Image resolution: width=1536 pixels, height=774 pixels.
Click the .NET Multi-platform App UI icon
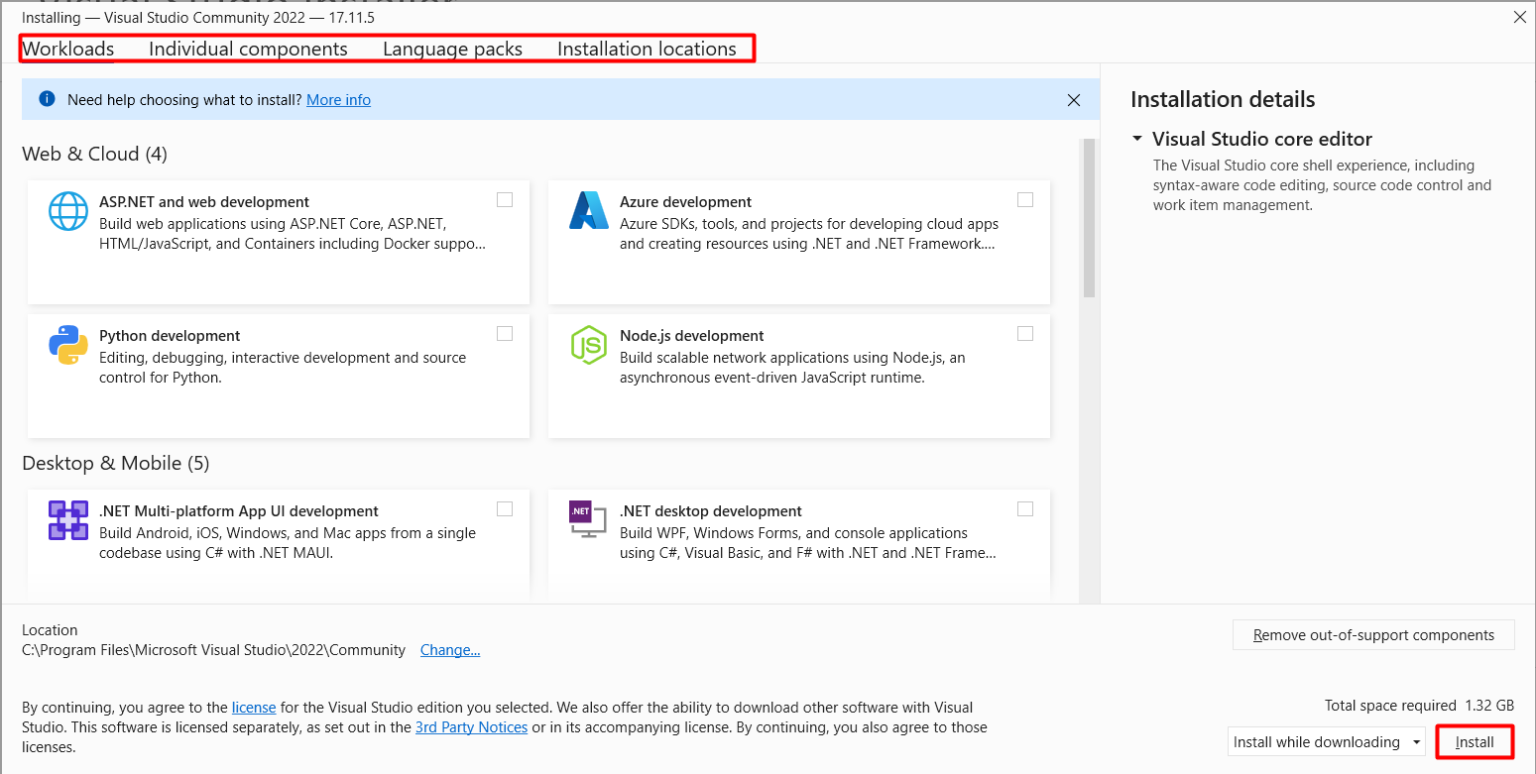[68, 522]
